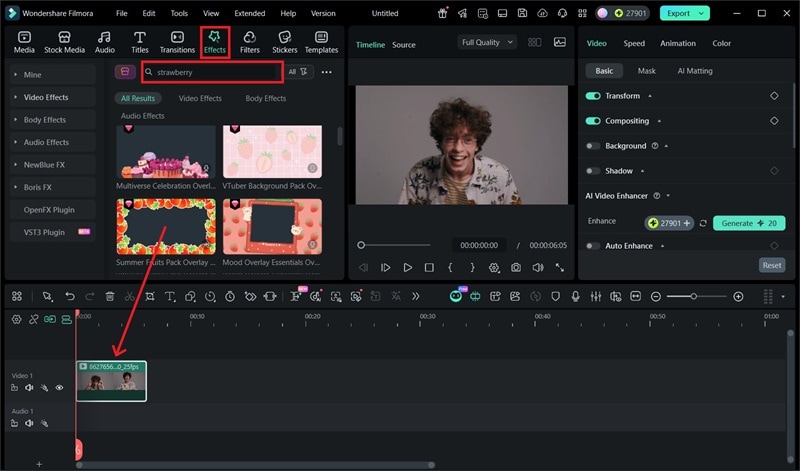This screenshot has width=800, height=471.
Task: Show more timeline tools chevrons
Action: [415, 296]
